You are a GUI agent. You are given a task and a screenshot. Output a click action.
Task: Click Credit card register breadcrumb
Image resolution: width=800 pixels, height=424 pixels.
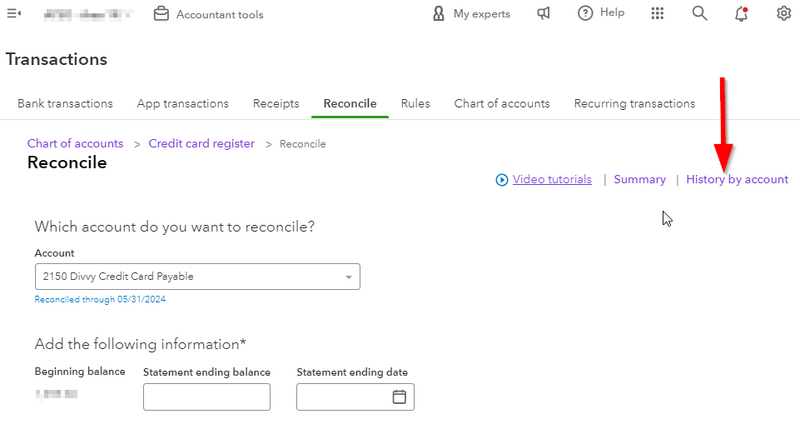201,144
